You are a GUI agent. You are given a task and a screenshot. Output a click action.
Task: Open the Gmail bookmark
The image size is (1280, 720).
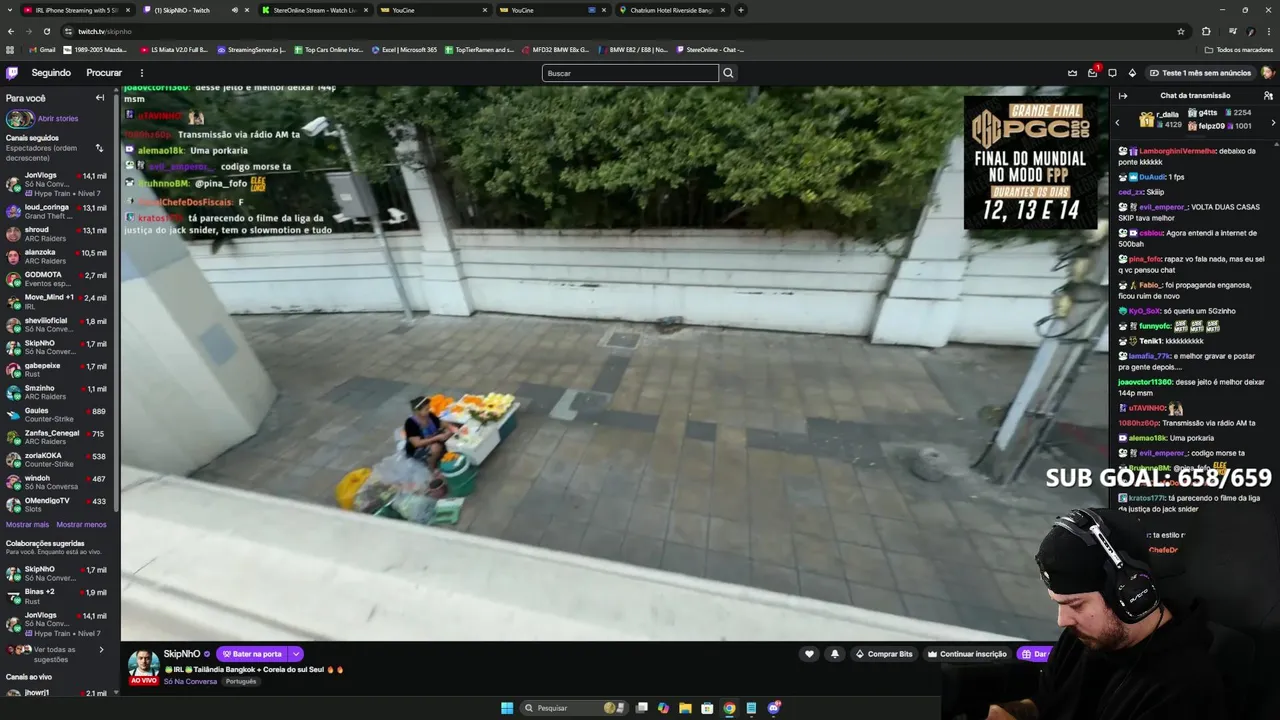pyautogui.click(x=42, y=49)
